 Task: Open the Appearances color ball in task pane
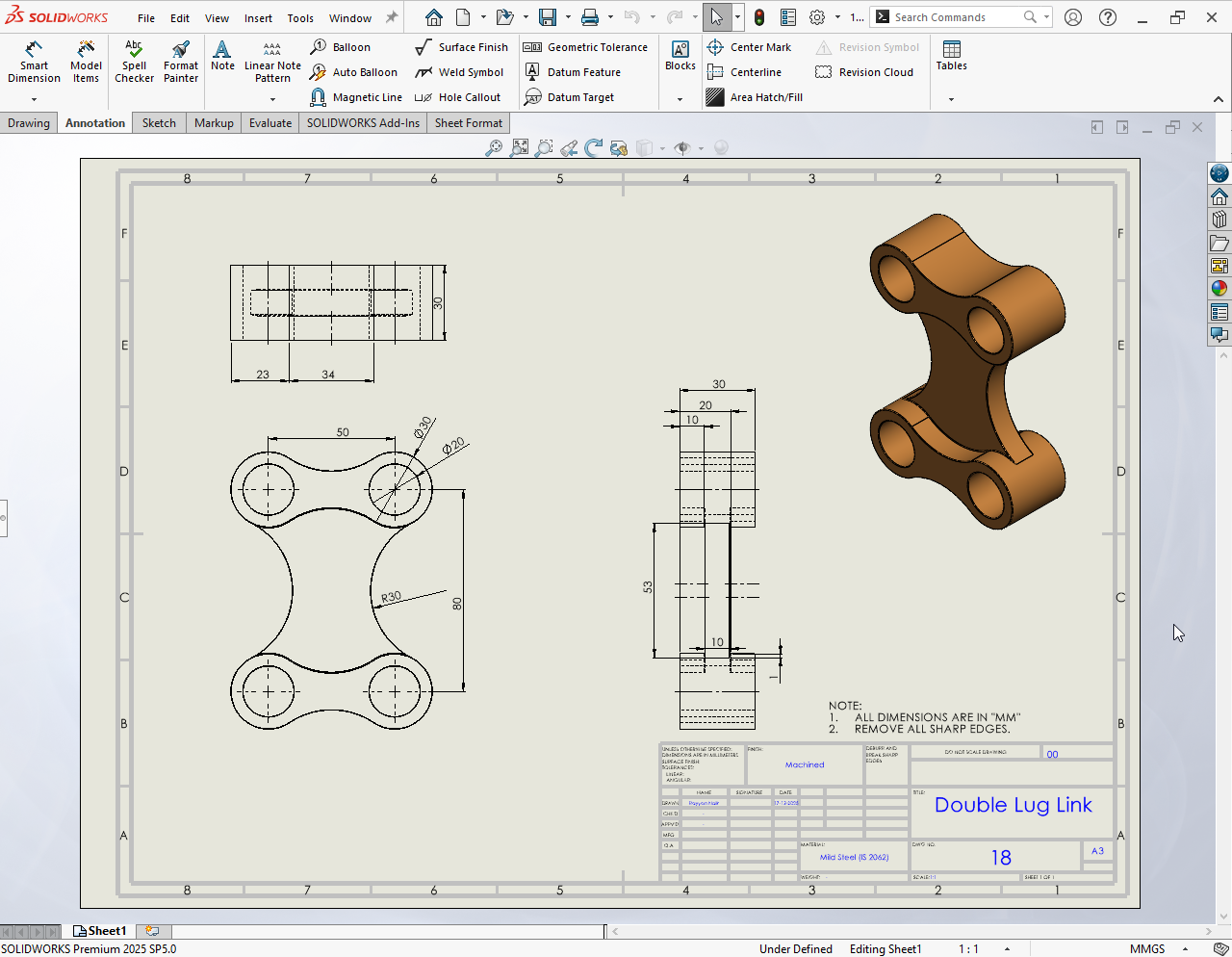pos(1219,288)
